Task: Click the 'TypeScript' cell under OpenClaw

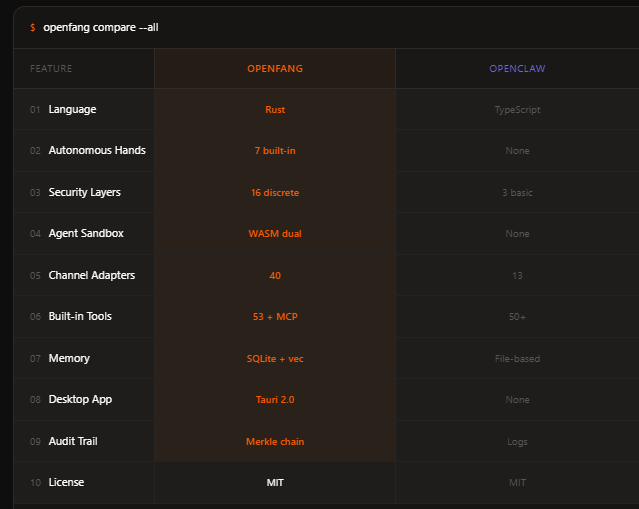Action: click(518, 110)
